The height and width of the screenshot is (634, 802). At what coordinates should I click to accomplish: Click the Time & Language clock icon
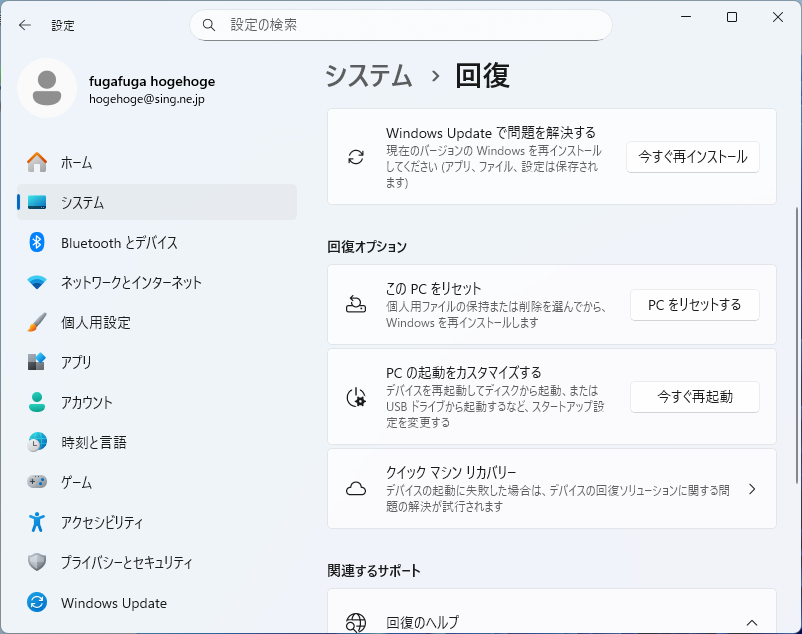[x=37, y=442]
